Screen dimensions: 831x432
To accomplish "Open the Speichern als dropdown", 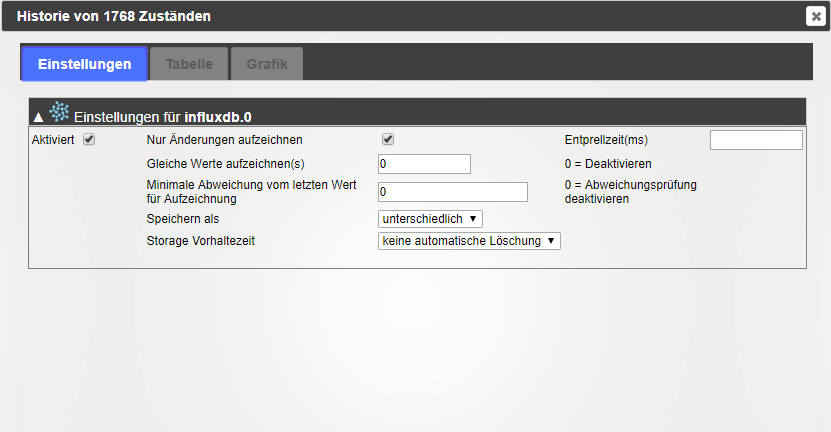I will 430,219.
